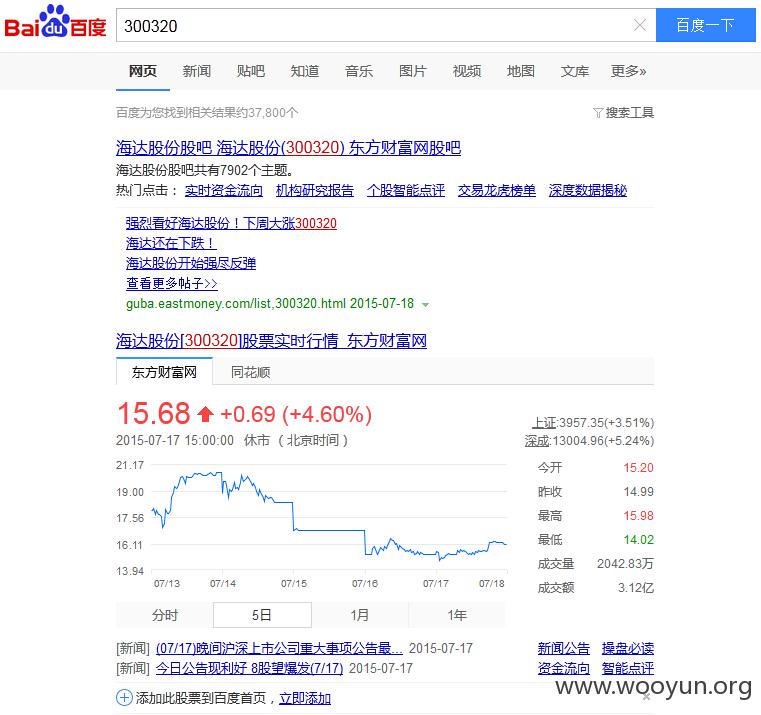The width and height of the screenshot is (761, 715).
Task: Select the 1年 chart range
Action: click(457, 615)
